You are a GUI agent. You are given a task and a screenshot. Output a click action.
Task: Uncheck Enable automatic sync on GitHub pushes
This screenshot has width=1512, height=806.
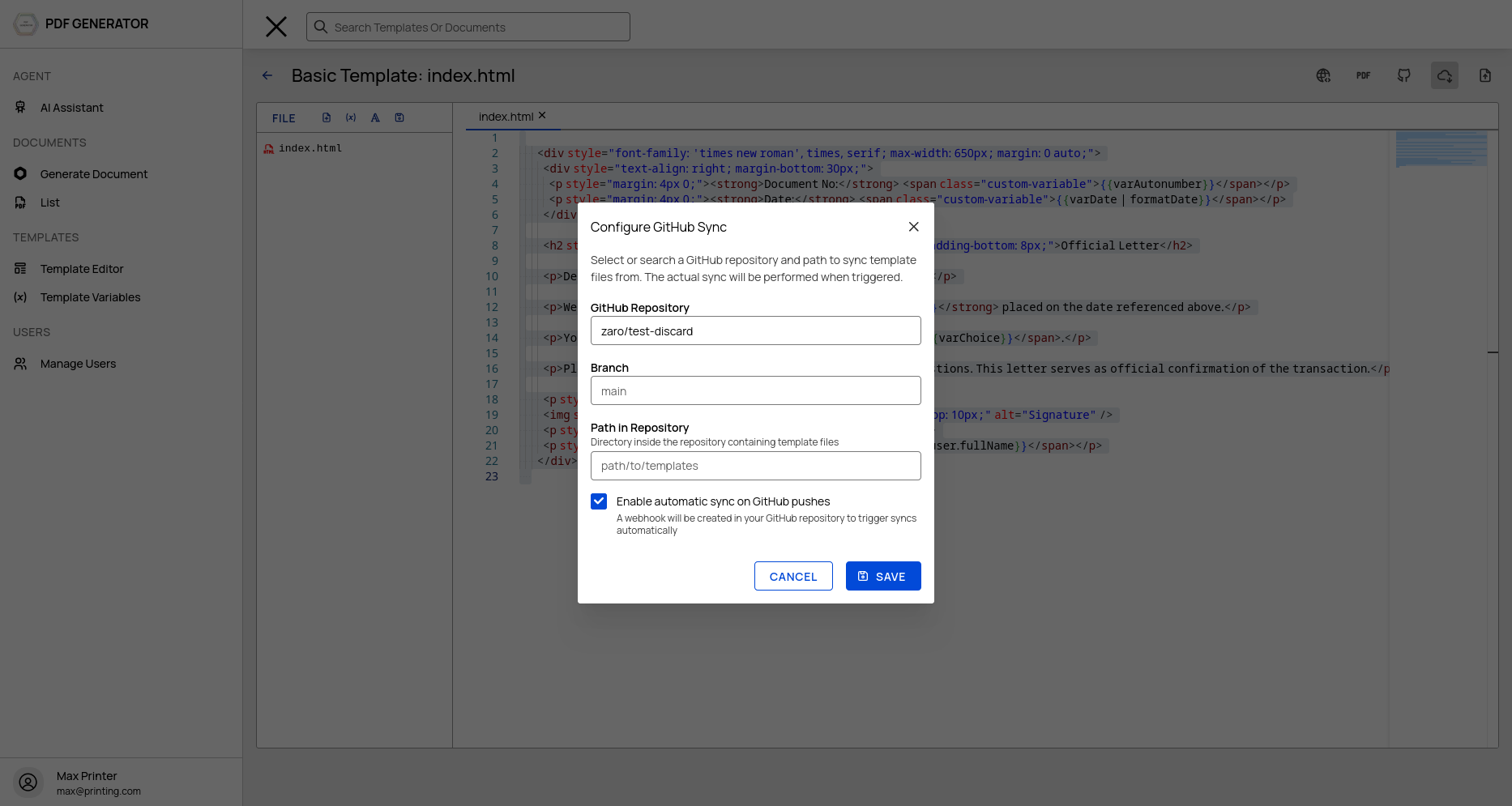(x=599, y=501)
